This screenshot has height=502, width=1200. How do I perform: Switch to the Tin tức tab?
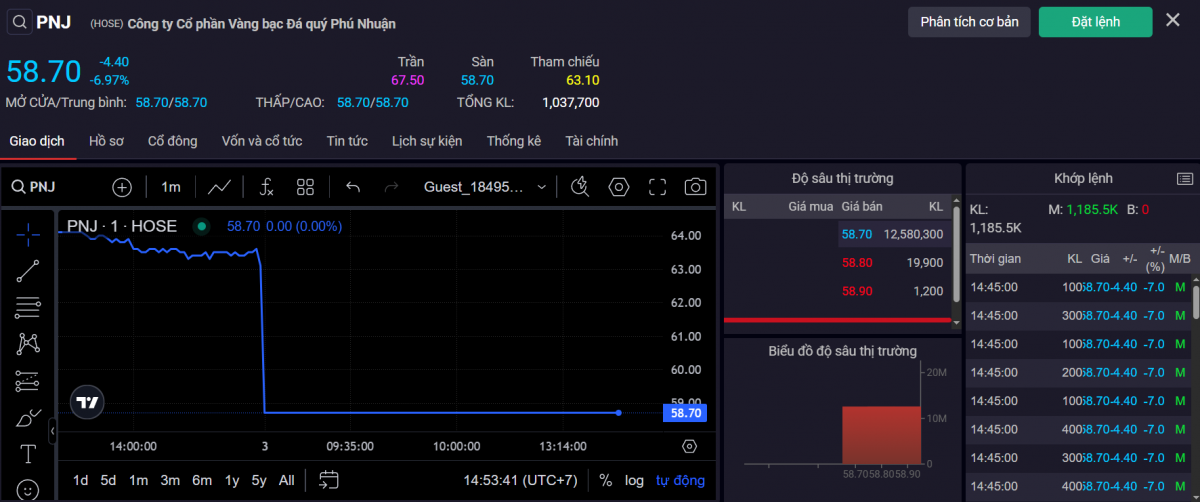point(347,141)
